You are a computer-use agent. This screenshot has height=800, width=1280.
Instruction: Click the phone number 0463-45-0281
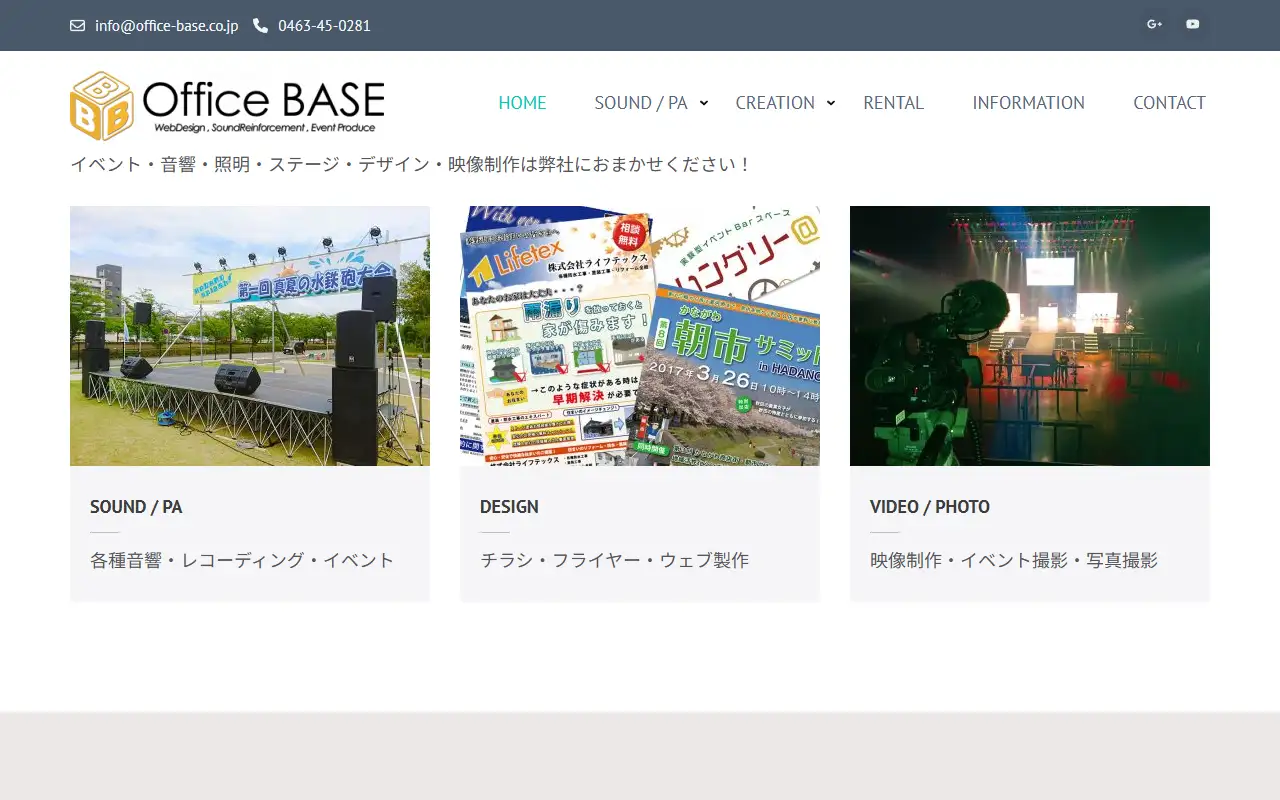tap(324, 26)
